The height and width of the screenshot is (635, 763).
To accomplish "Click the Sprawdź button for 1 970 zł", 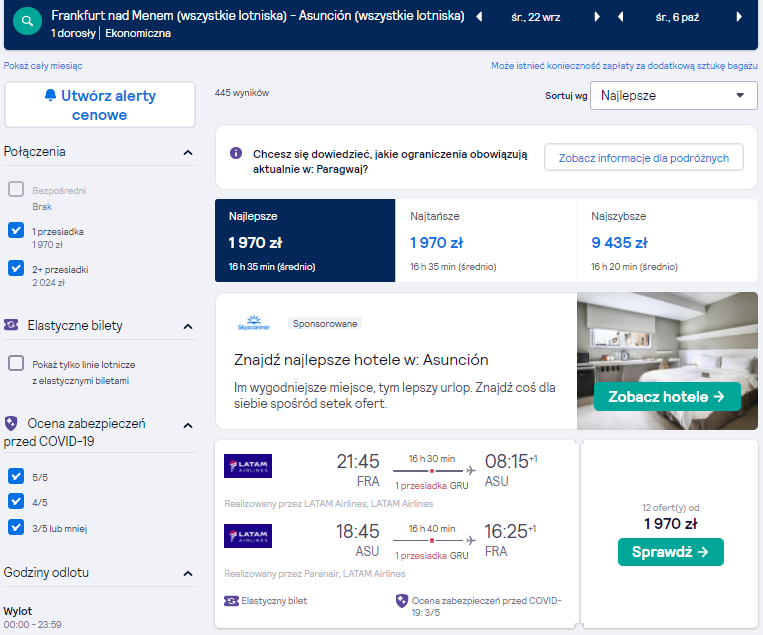I will point(671,552).
